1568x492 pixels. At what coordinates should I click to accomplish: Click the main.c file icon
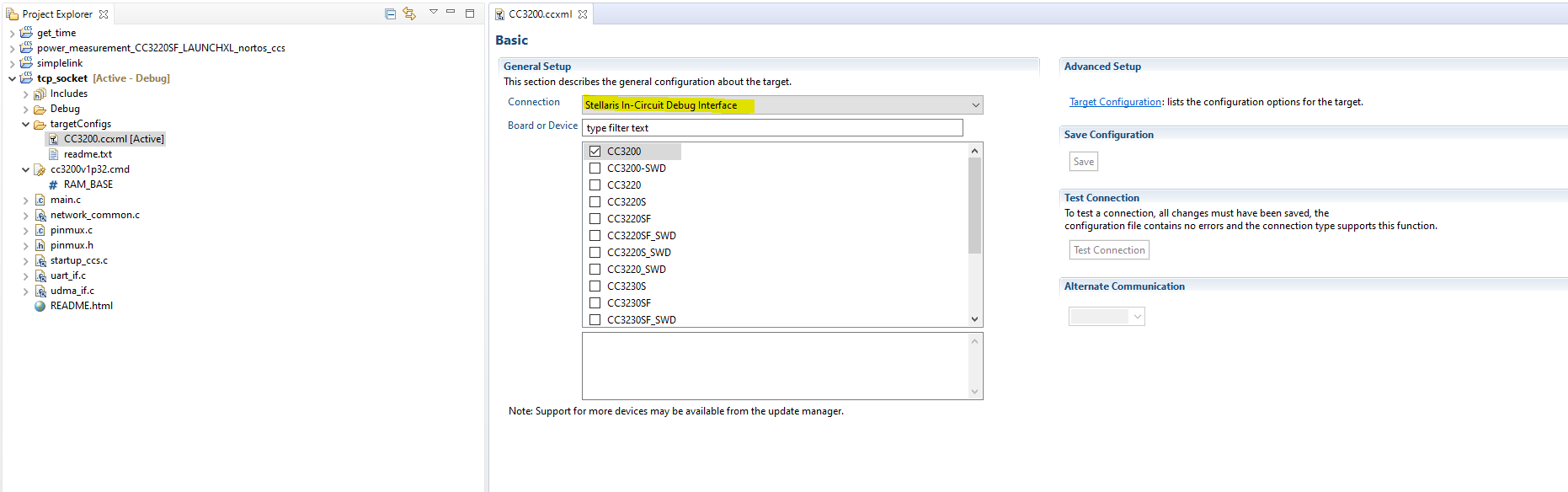click(40, 200)
